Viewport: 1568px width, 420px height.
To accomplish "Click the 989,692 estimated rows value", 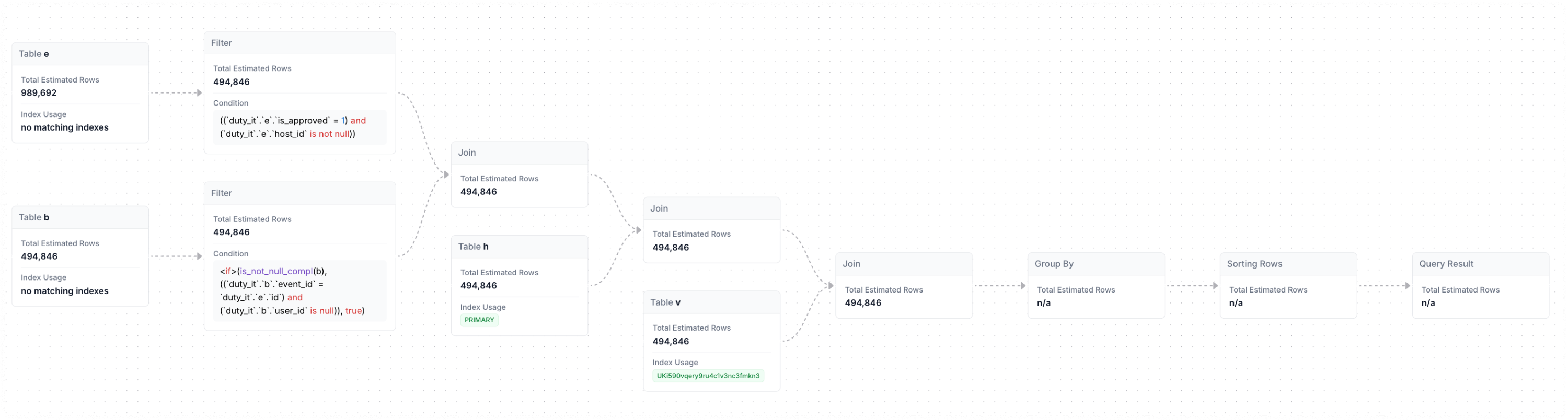I will 39,93.
